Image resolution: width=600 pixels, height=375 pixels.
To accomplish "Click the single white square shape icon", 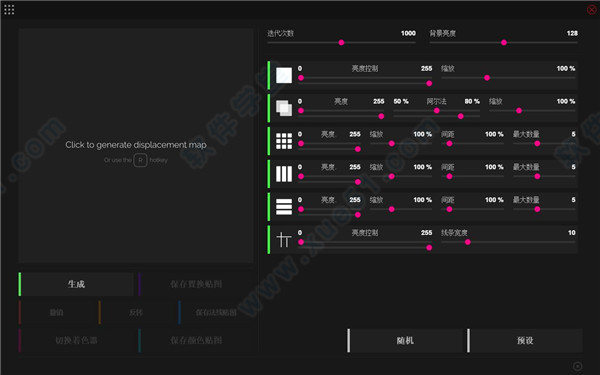I will pyautogui.click(x=284, y=75).
